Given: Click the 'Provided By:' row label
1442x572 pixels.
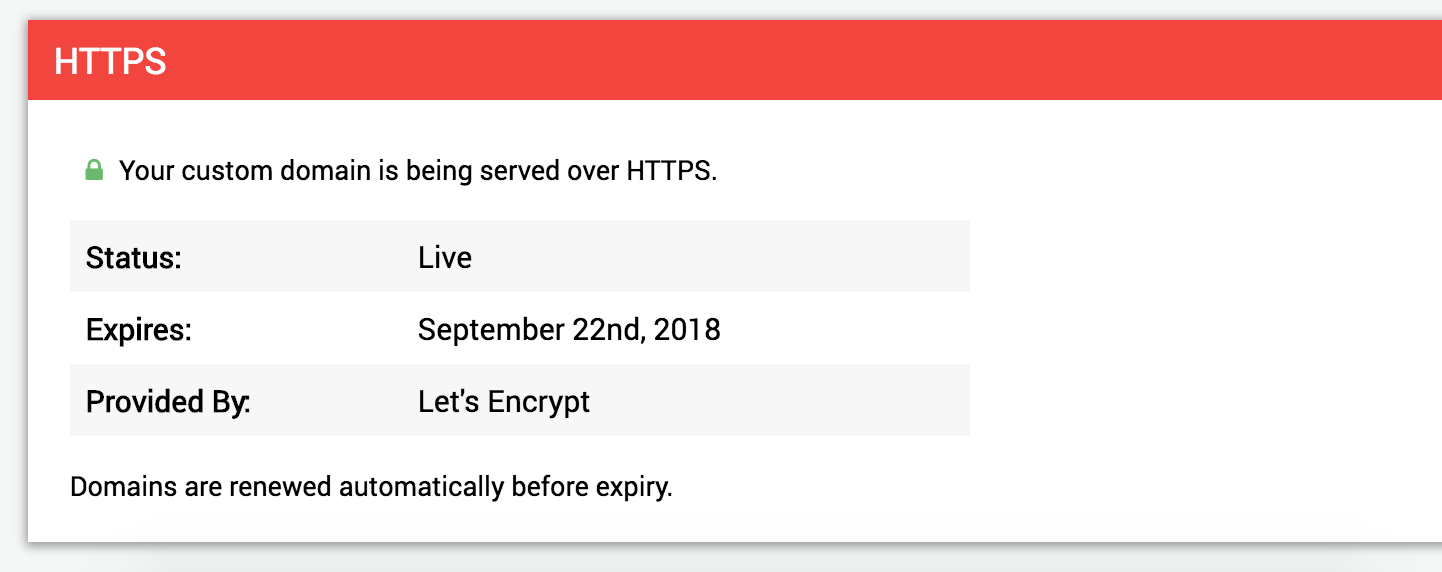Looking at the screenshot, I should click(x=168, y=401).
